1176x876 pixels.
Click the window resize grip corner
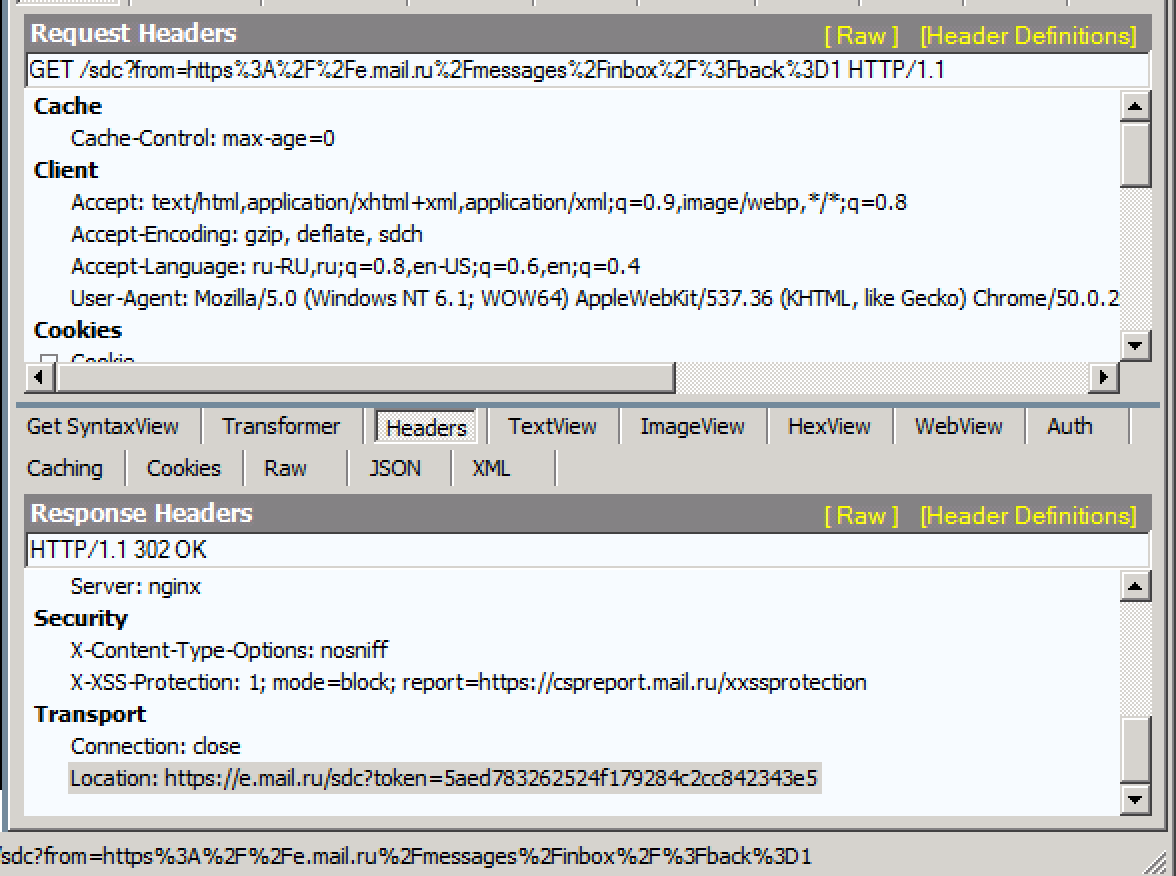pos(1160,861)
